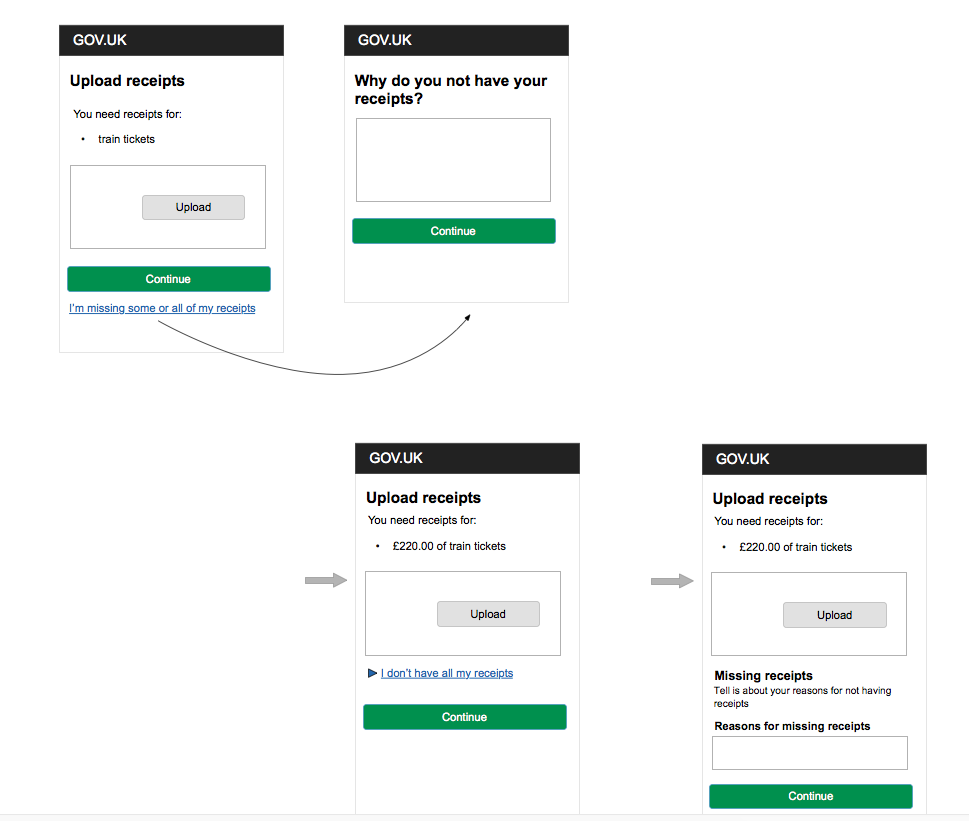Select the "£220.00 of train tickets" bullet above Missing receipts
The image size is (969, 821).
(x=795, y=547)
